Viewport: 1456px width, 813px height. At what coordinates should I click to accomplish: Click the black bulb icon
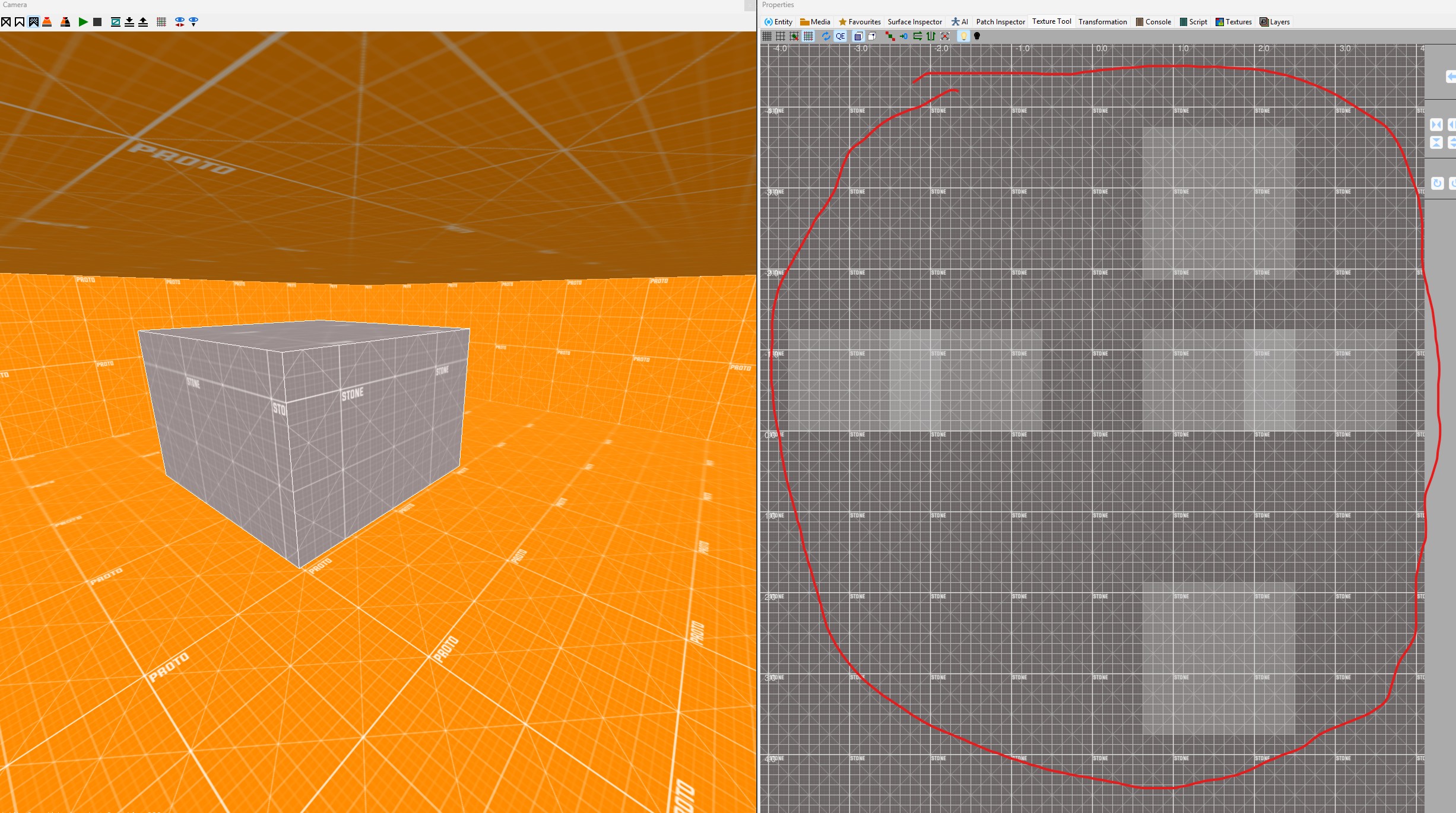[977, 36]
